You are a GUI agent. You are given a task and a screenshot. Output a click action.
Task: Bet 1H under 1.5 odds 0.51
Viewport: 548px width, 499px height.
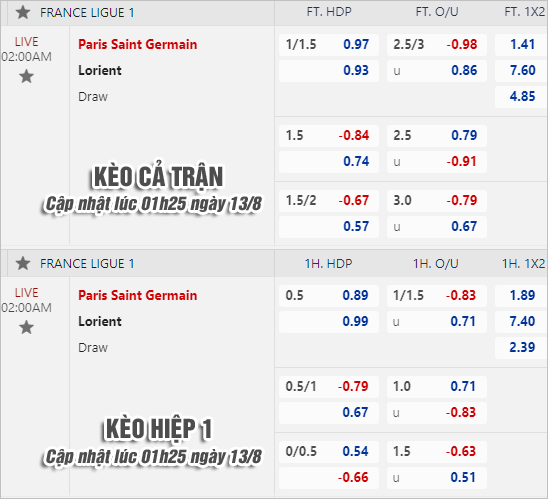(437, 477)
